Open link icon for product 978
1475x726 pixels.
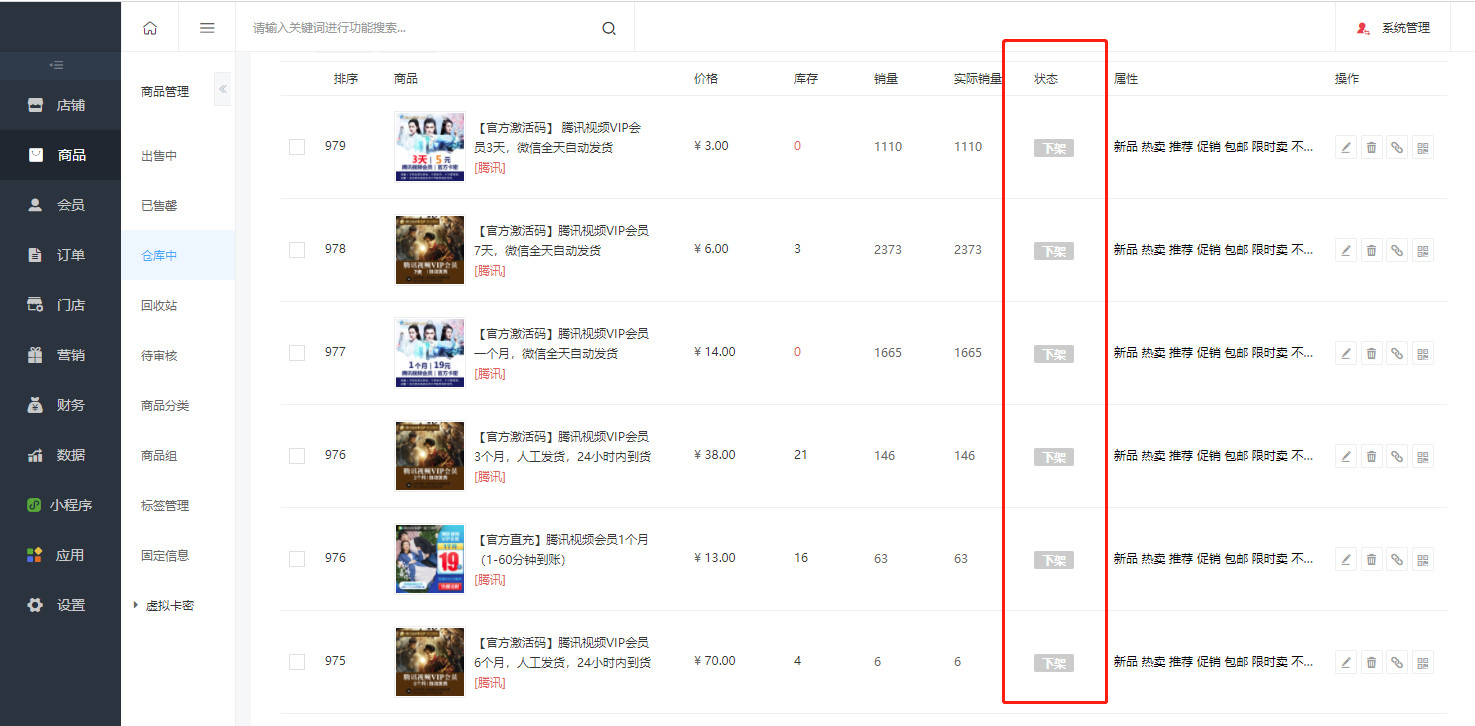1397,251
